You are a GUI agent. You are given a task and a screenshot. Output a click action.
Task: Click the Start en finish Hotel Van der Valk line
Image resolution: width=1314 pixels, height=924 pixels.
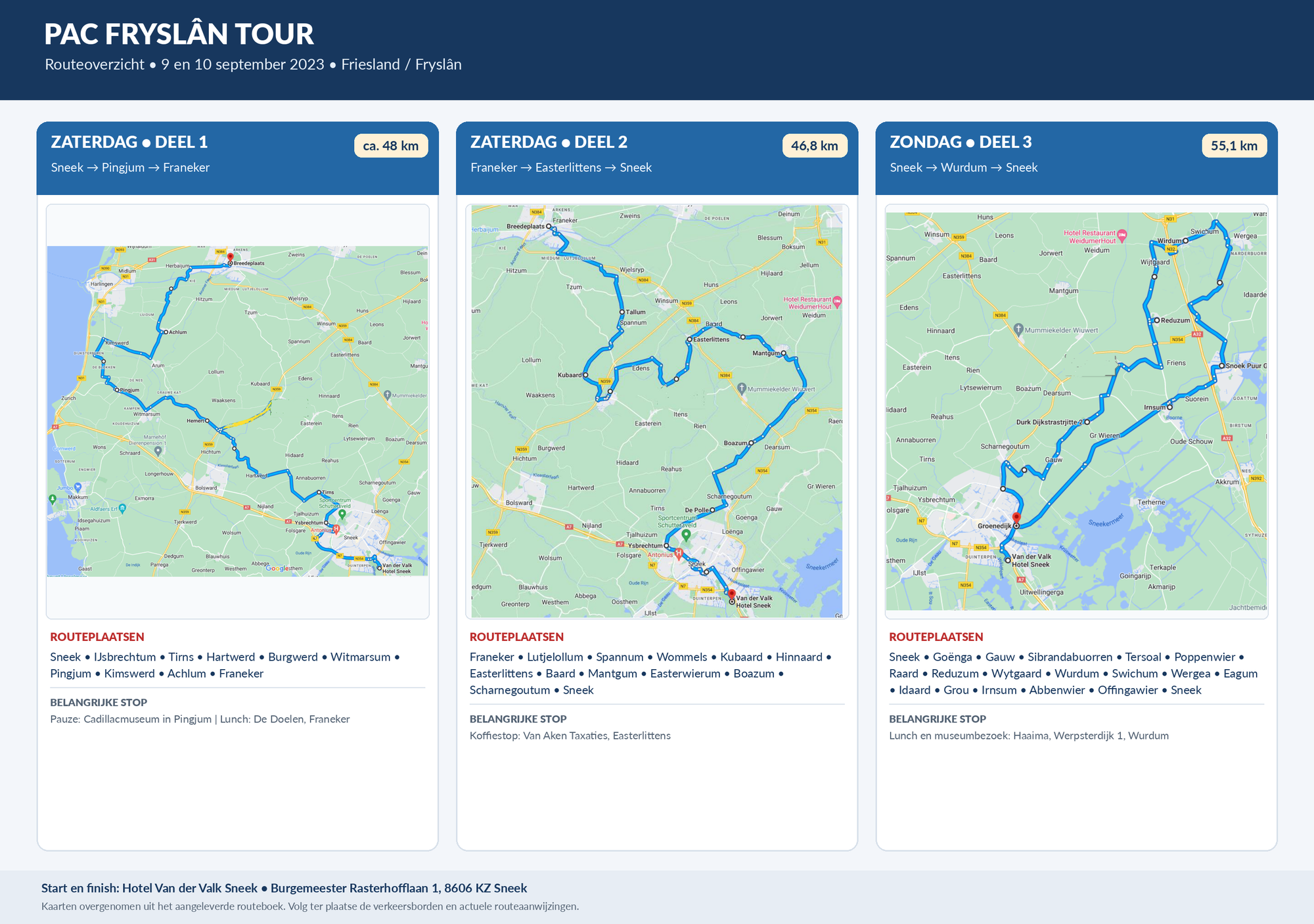(284, 888)
